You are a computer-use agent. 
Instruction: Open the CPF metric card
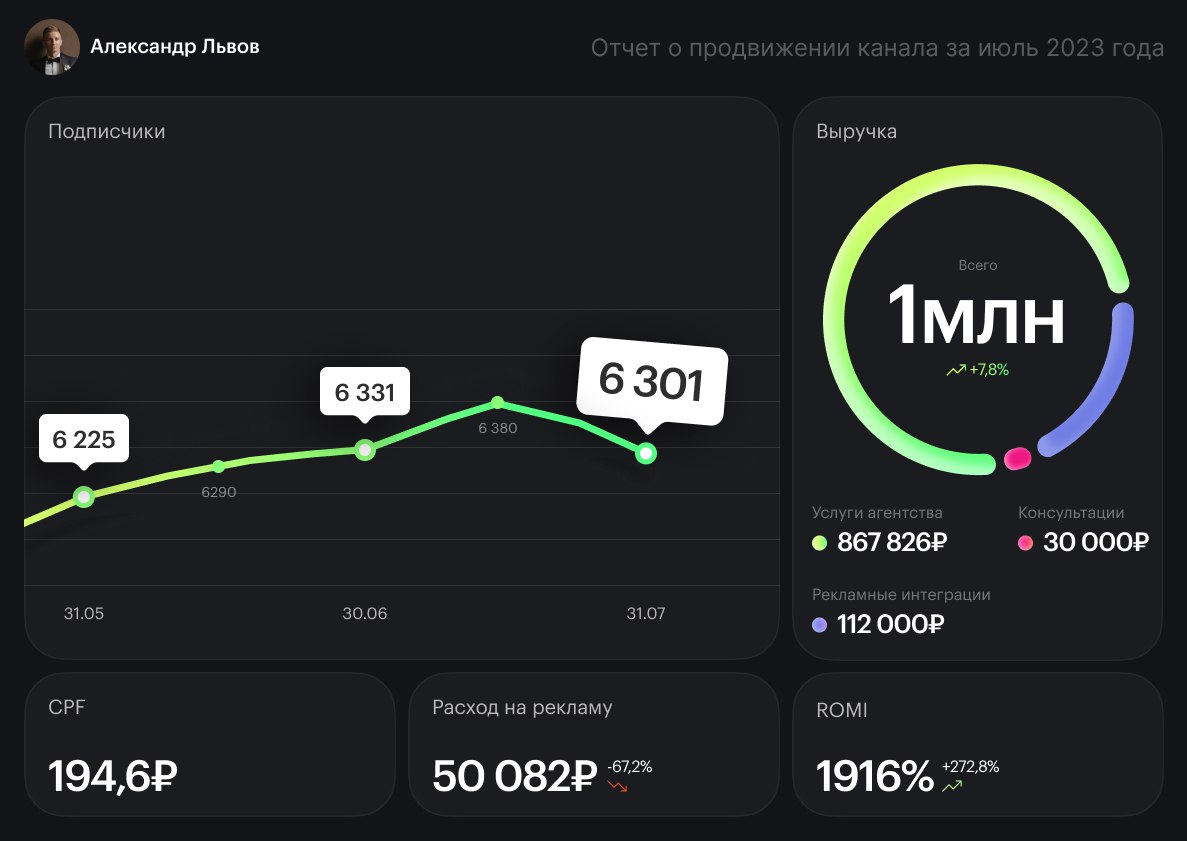209,744
